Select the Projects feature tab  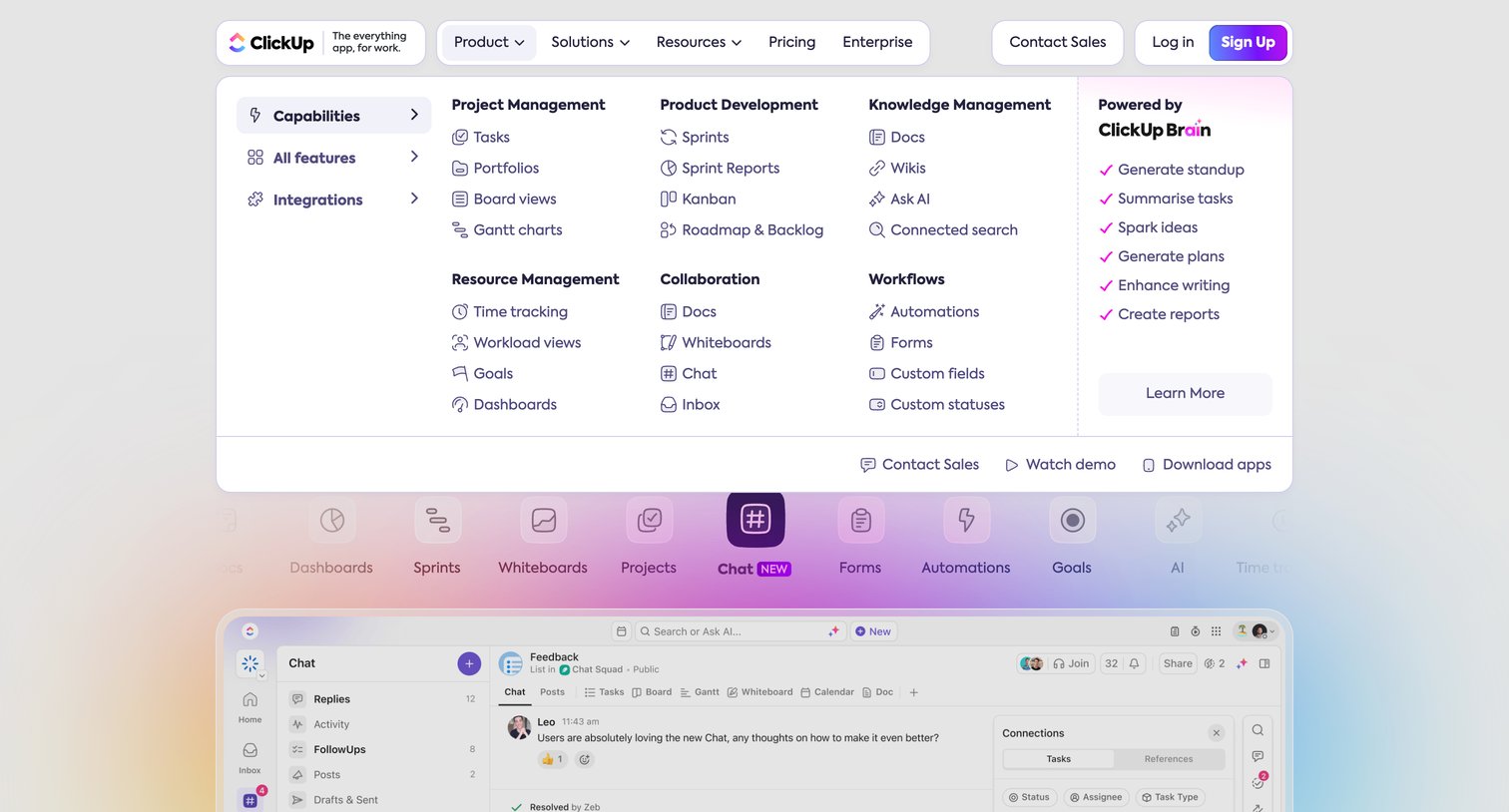[649, 538]
